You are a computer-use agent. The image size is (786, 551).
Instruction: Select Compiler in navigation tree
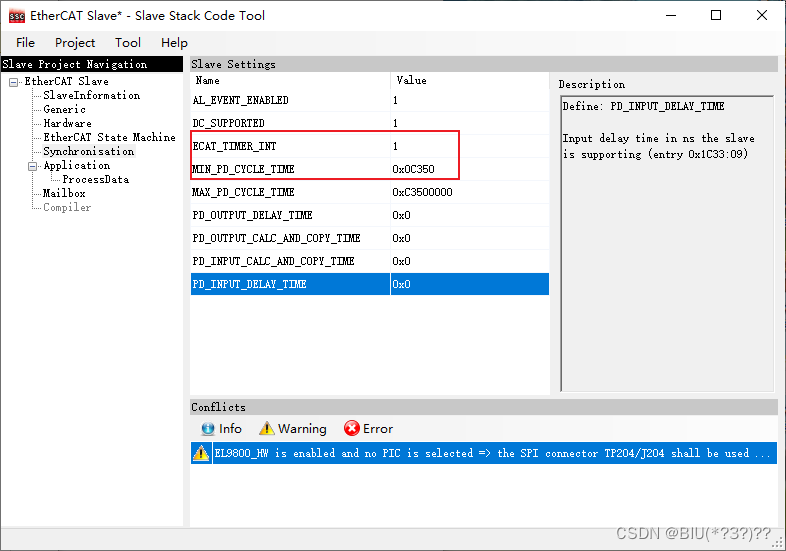67,208
